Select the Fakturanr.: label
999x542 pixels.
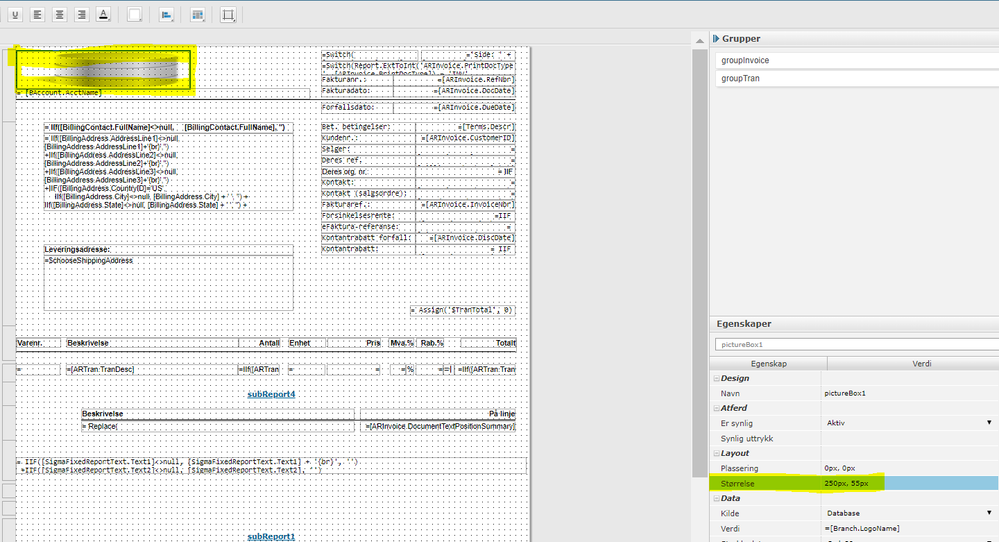coord(357,80)
